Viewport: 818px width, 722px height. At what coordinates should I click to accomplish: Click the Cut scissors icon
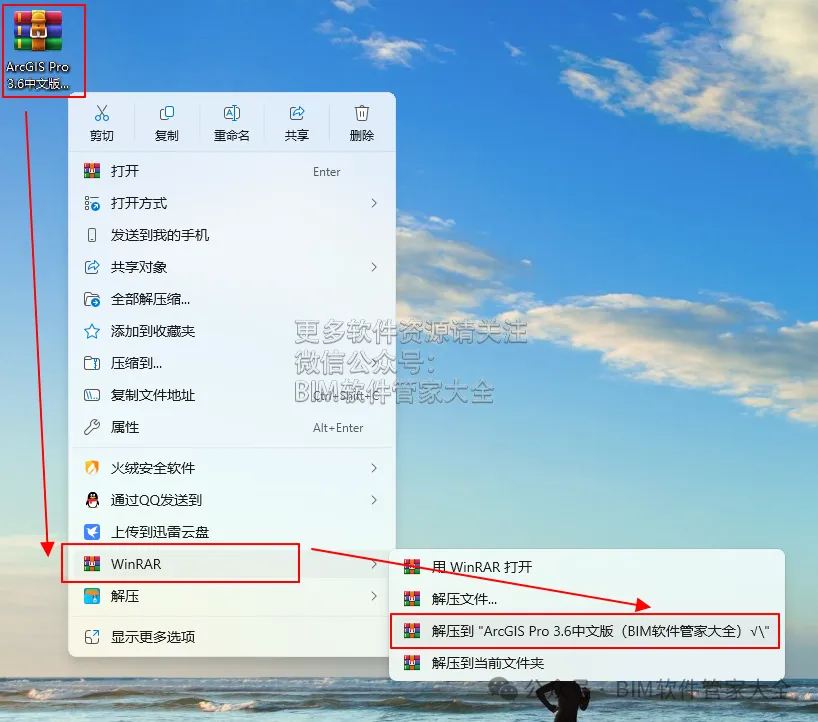[102, 113]
